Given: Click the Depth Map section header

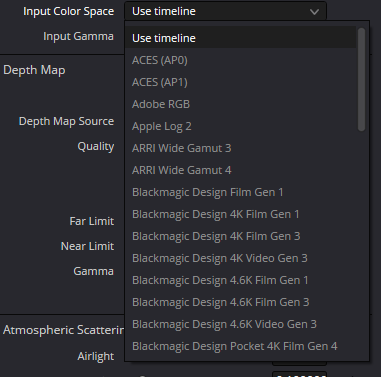Looking at the screenshot, I should pyautogui.click(x=34, y=70).
